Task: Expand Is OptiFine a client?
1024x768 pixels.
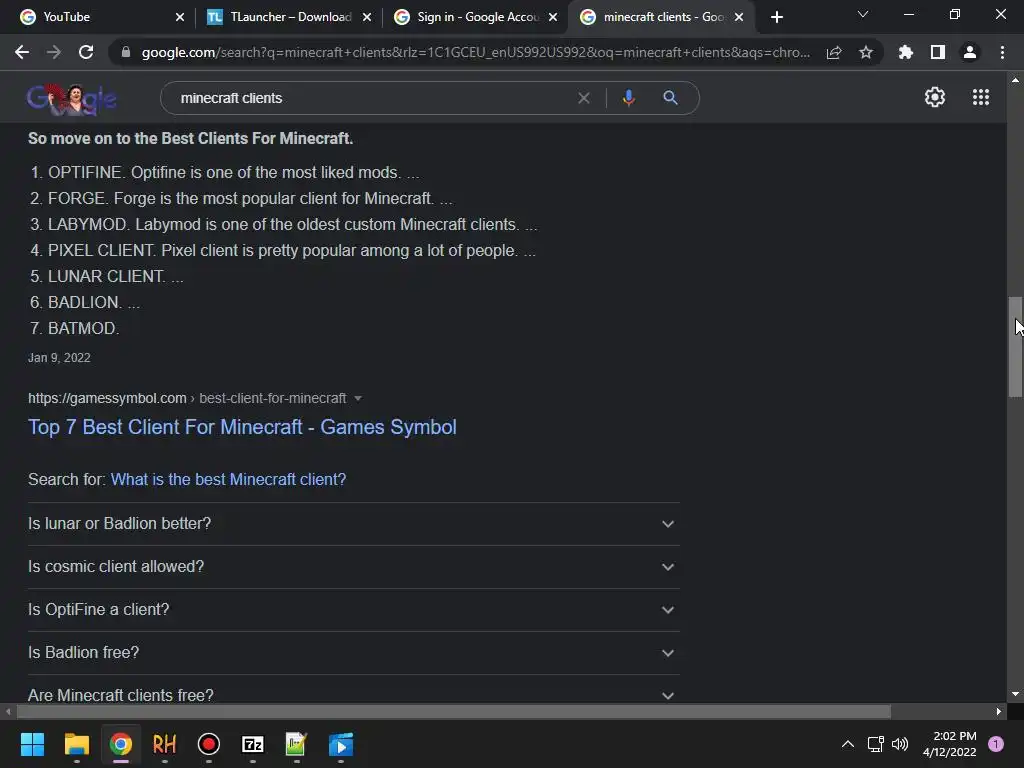Action: coord(353,610)
